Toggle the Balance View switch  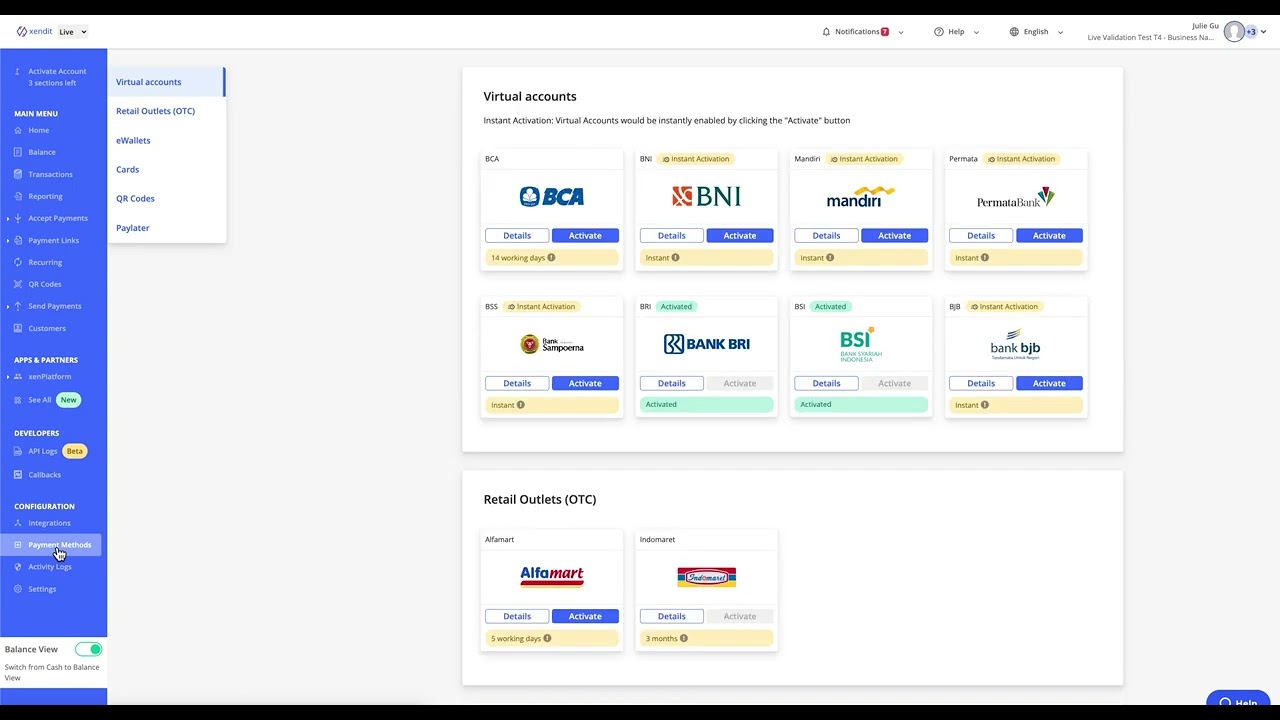click(89, 649)
